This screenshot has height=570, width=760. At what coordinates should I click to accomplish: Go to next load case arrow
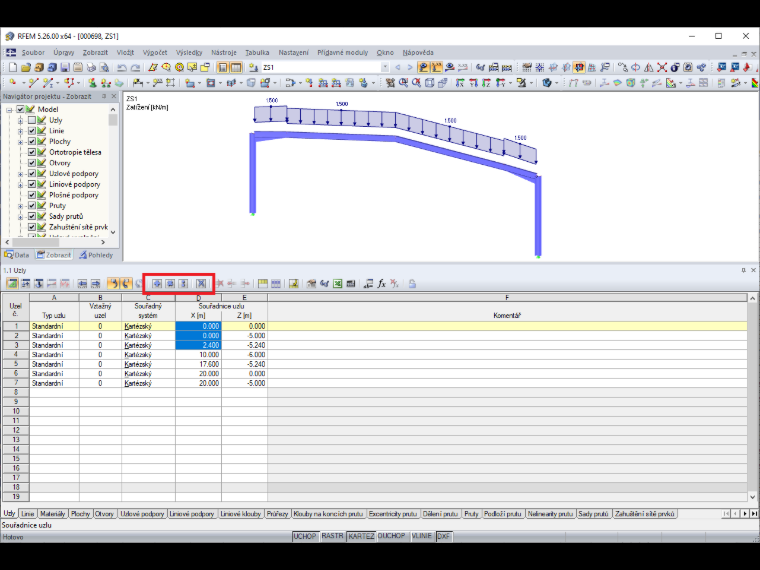point(410,67)
